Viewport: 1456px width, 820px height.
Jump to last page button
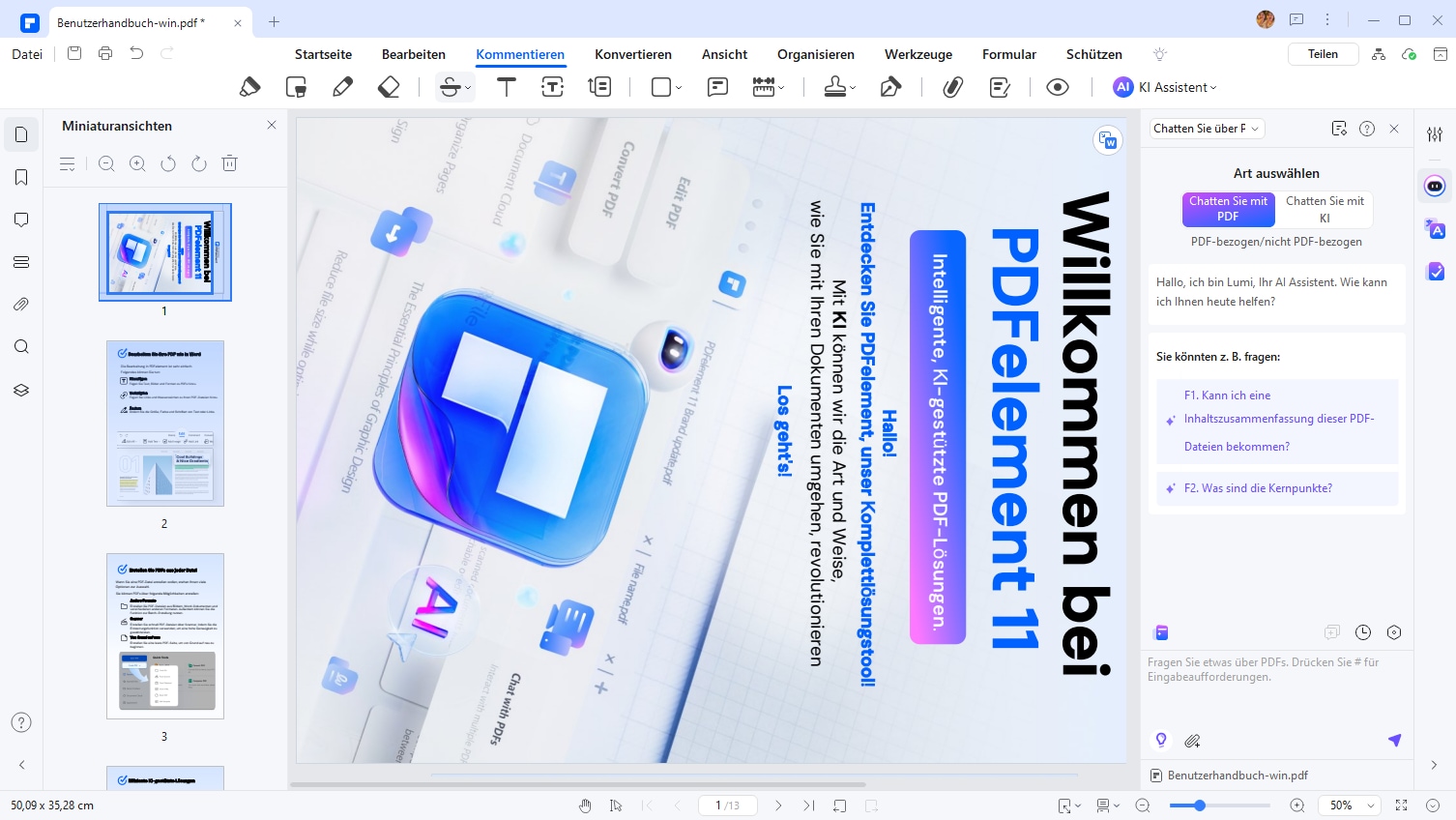[809, 805]
